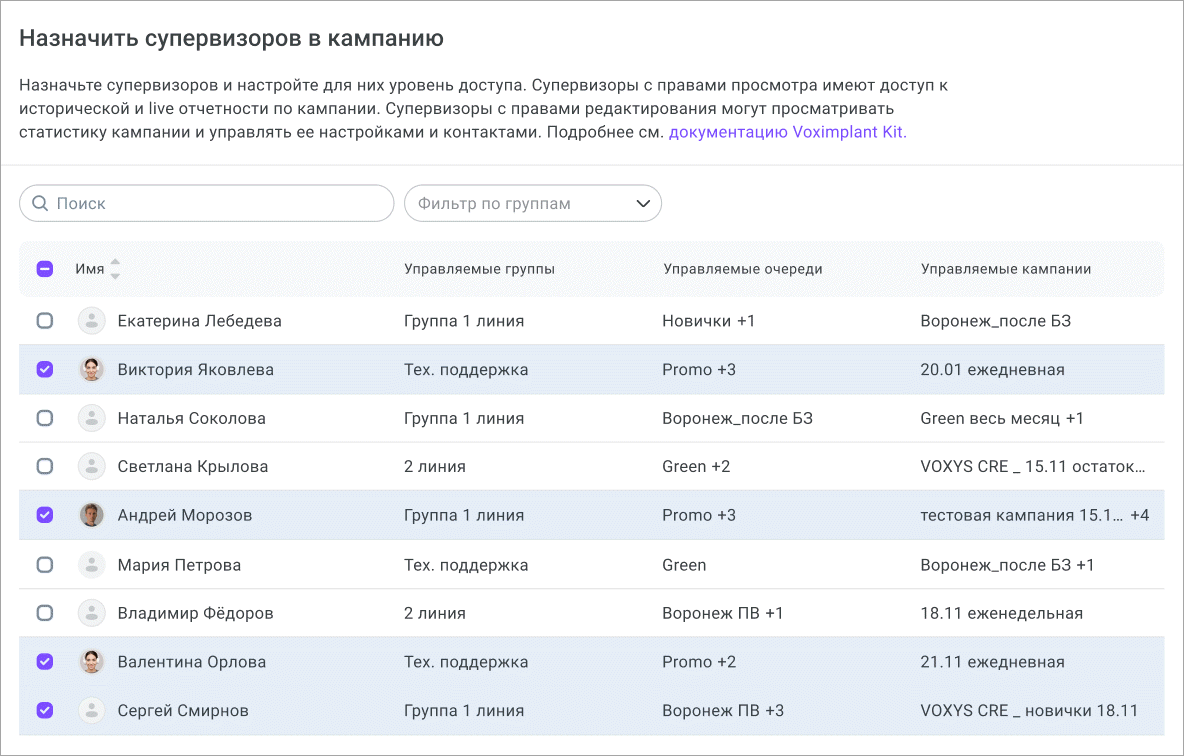Viewport: 1184px width, 756px height.
Task: Click Андрей Морозов's avatar photo
Action: coord(92,516)
